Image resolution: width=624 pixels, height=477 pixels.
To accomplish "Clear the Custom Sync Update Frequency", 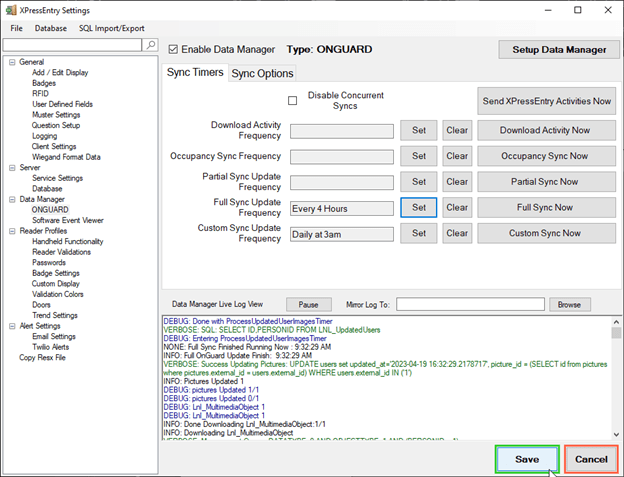I will point(457,234).
